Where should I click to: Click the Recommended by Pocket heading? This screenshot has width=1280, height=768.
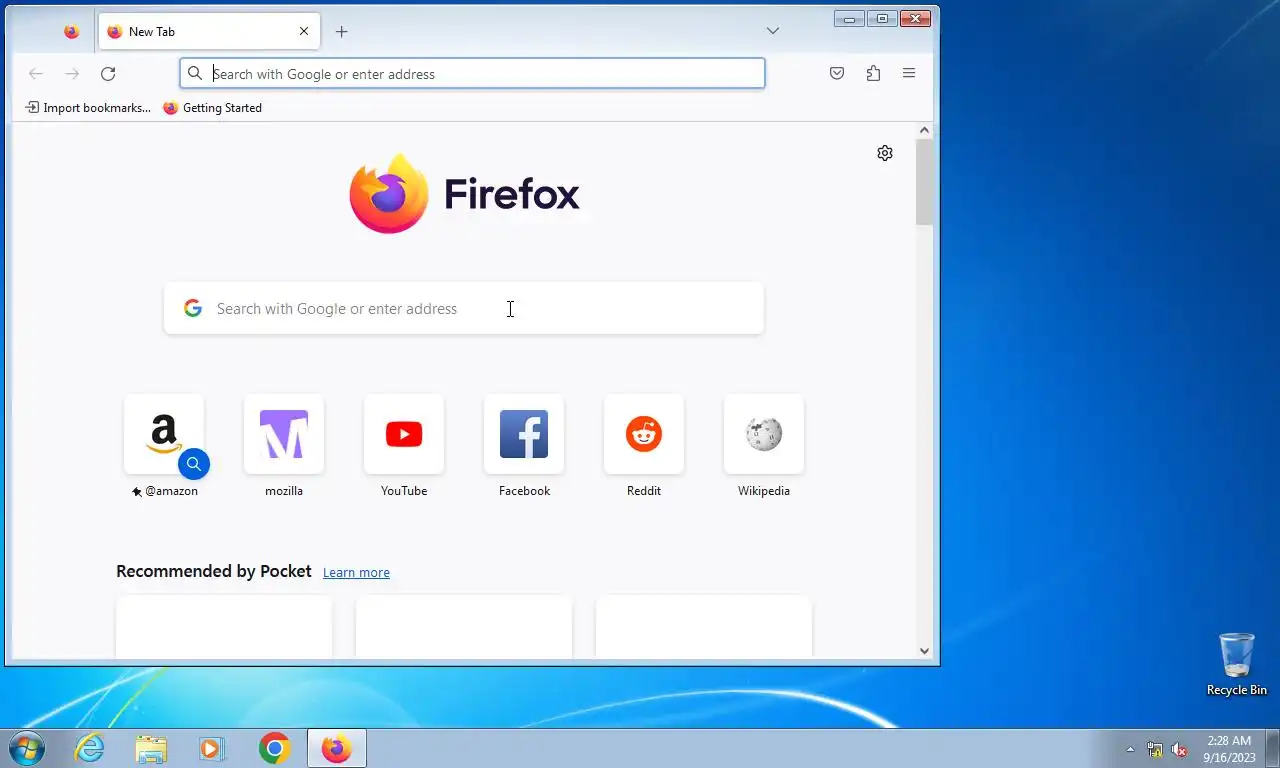coord(214,571)
